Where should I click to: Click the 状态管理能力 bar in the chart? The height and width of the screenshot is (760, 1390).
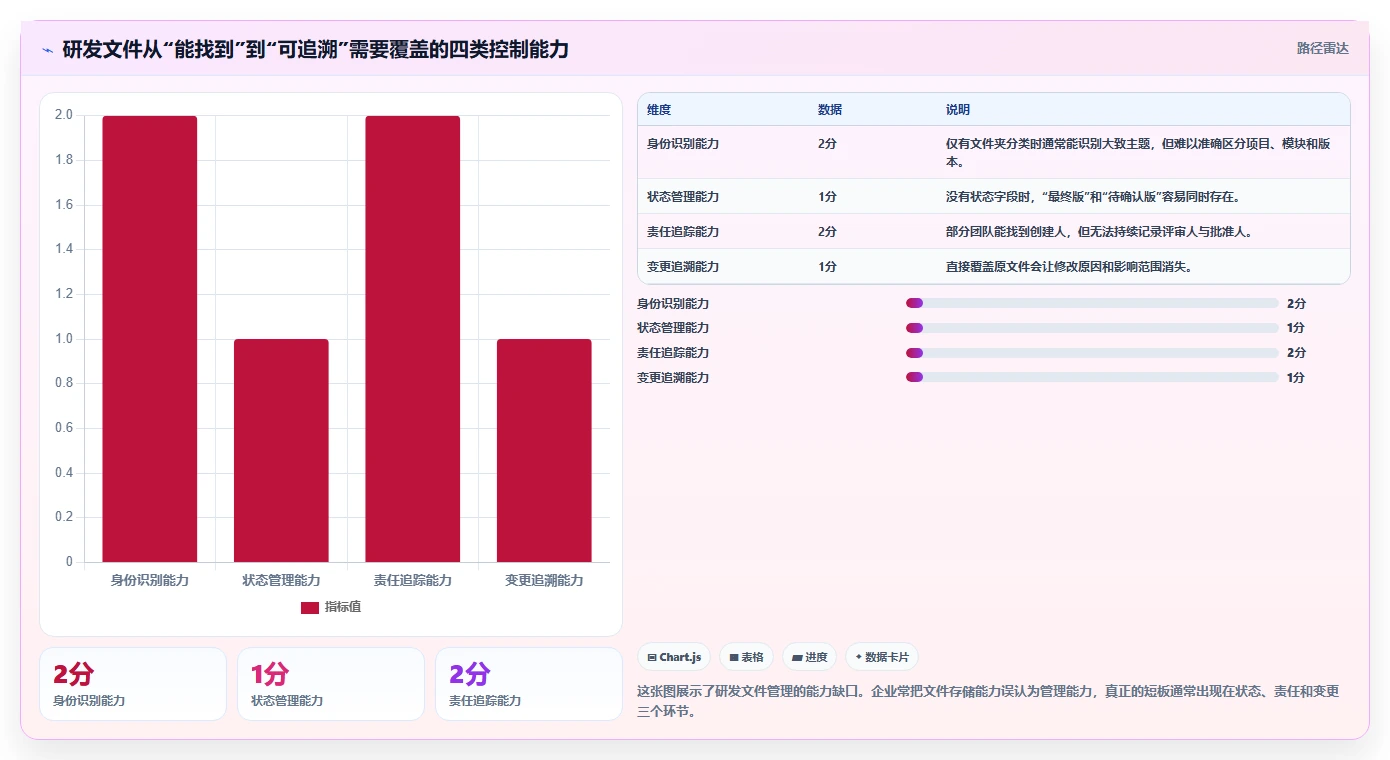tap(281, 450)
